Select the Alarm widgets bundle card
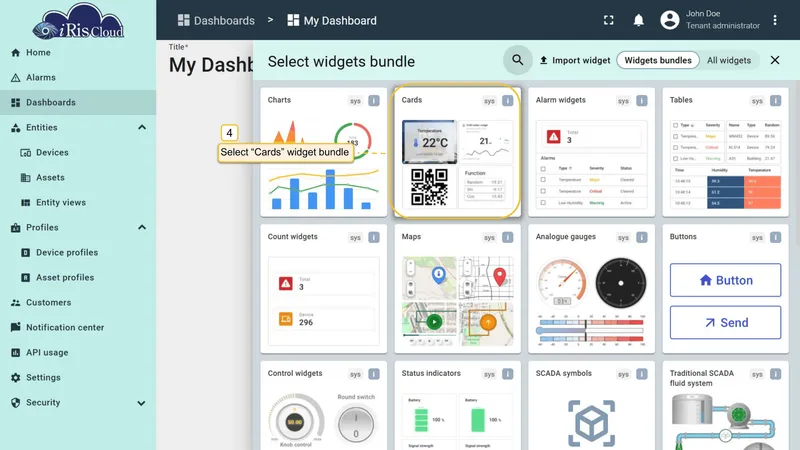Image resolution: width=800 pixels, height=450 pixels. point(591,152)
